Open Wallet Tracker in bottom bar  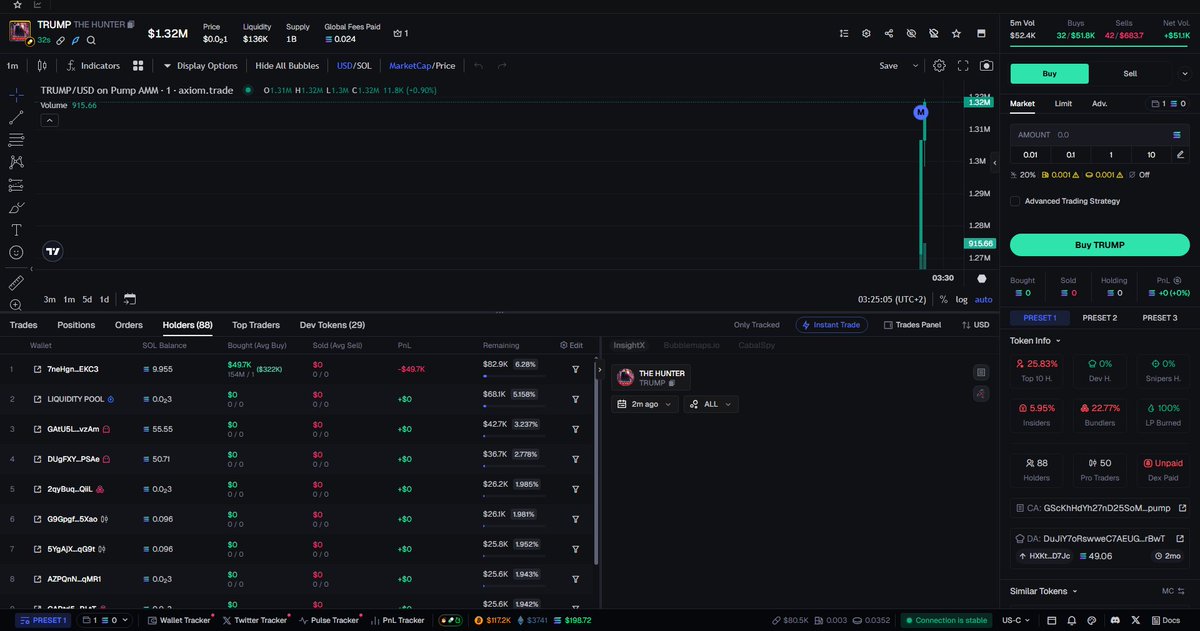pyautogui.click(x=178, y=620)
